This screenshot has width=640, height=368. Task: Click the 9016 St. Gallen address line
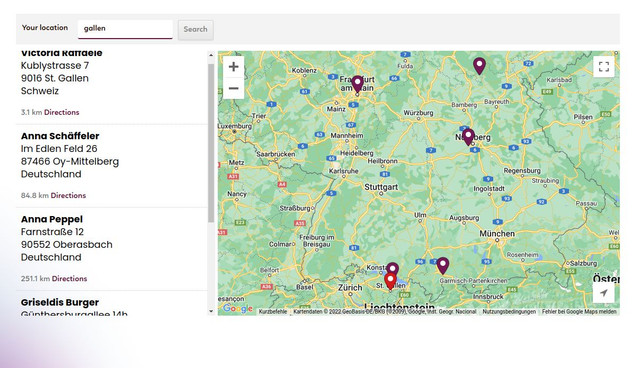55,78
